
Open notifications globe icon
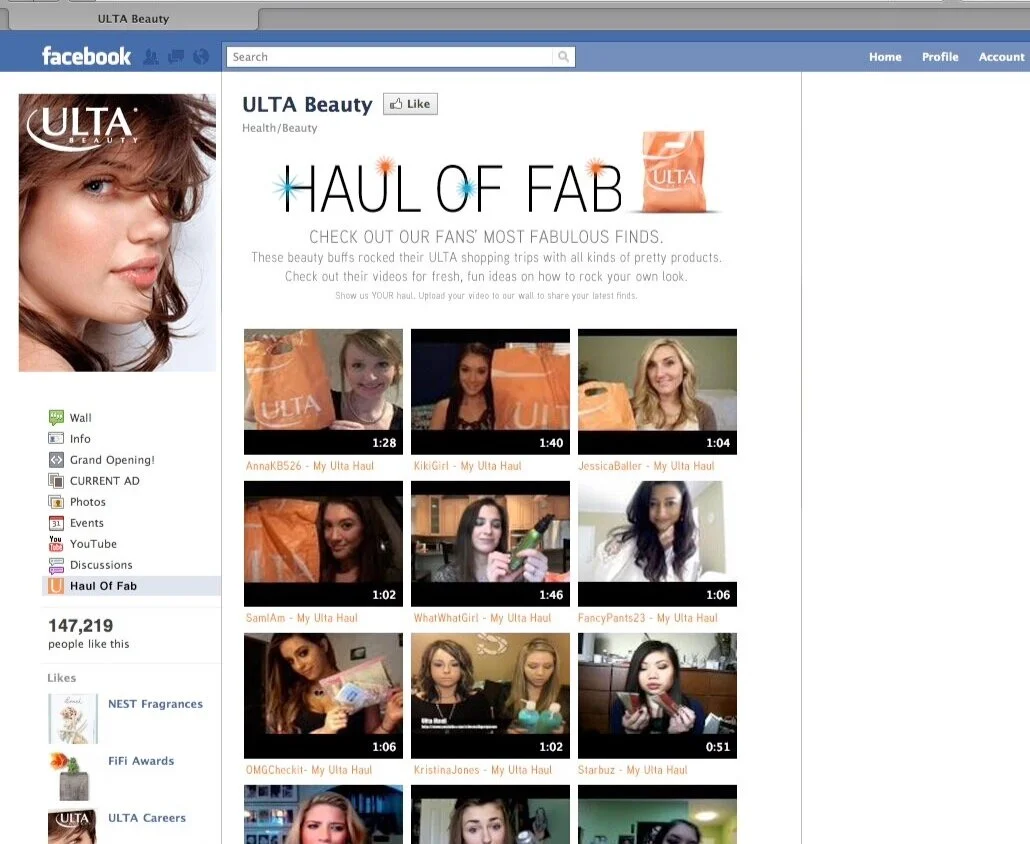201,57
